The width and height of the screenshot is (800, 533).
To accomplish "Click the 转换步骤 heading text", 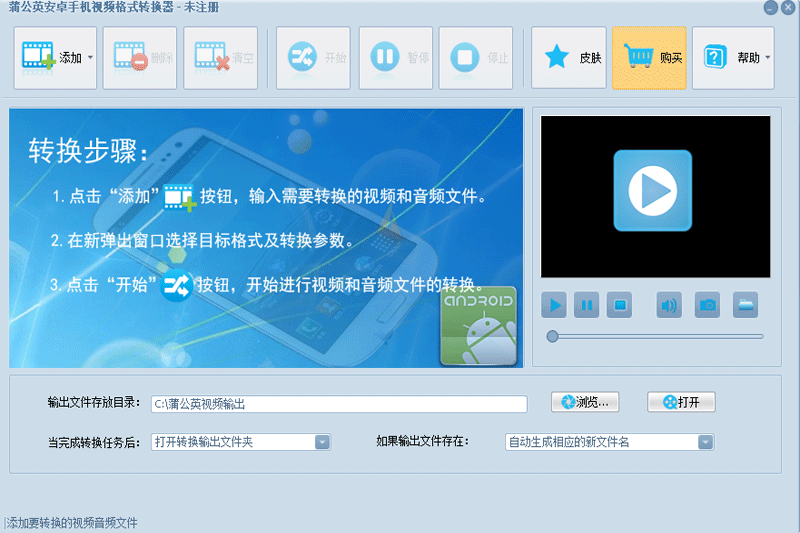I will (x=88, y=151).
